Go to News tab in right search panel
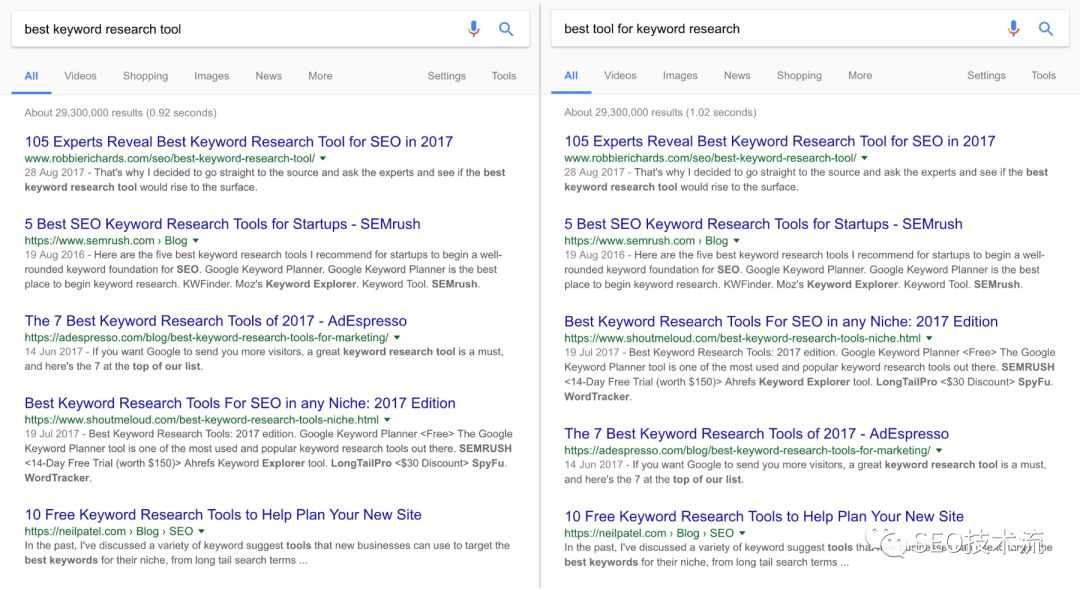Image resolution: width=1080 pixels, height=590 pixels. pos(737,76)
